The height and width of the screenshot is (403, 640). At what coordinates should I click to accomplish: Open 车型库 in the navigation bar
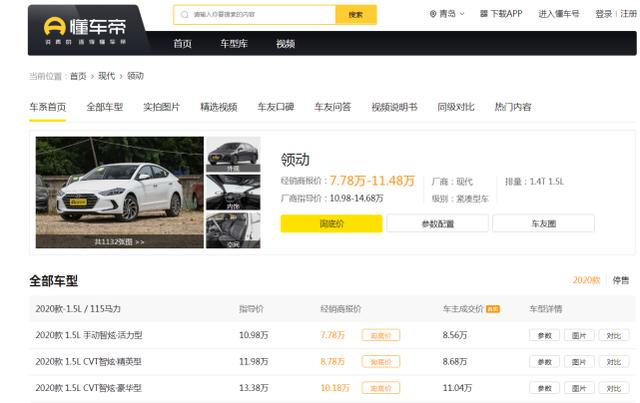click(x=234, y=44)
